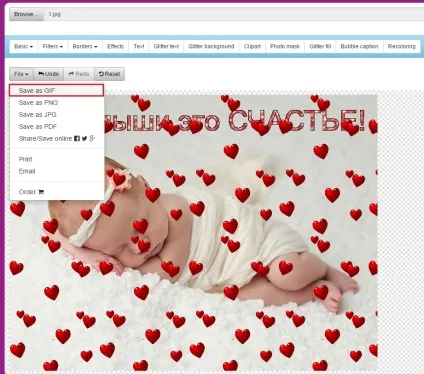Click the Undo button
Image resolution: width=424 pixels, height=374 pixels.
49,74
